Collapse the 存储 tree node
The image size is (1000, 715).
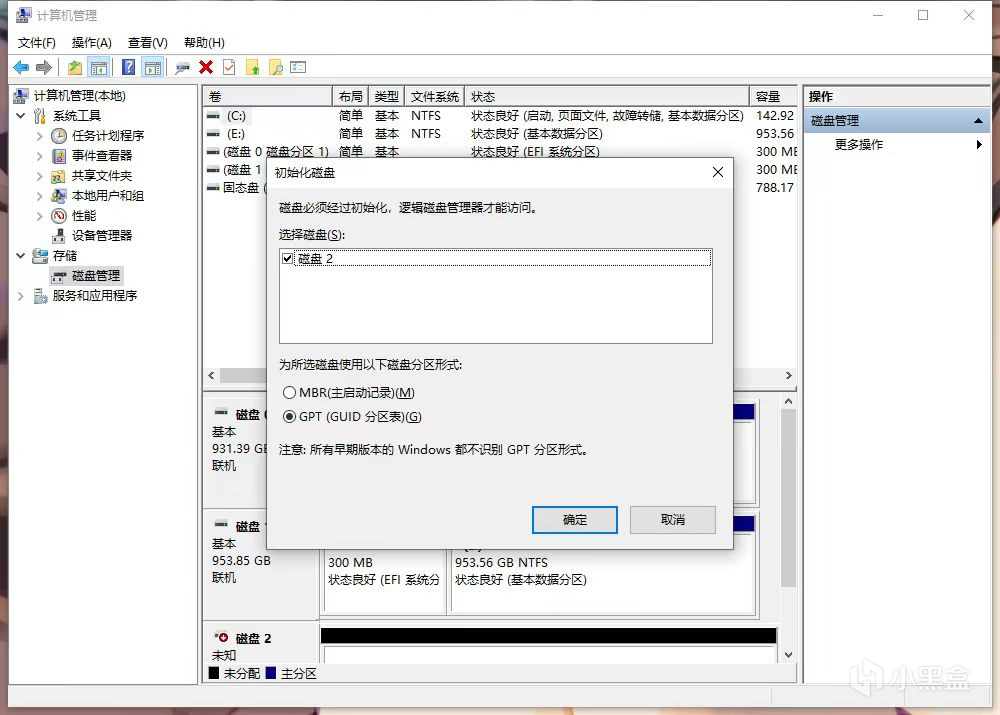point(20,255)
